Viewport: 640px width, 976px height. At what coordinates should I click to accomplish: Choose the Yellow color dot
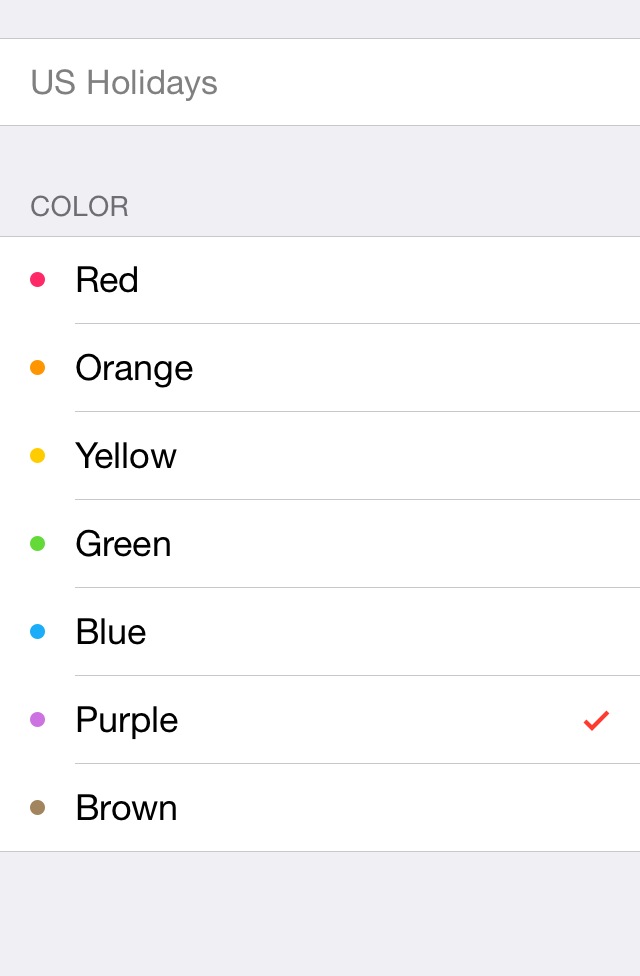click(38, 456)
